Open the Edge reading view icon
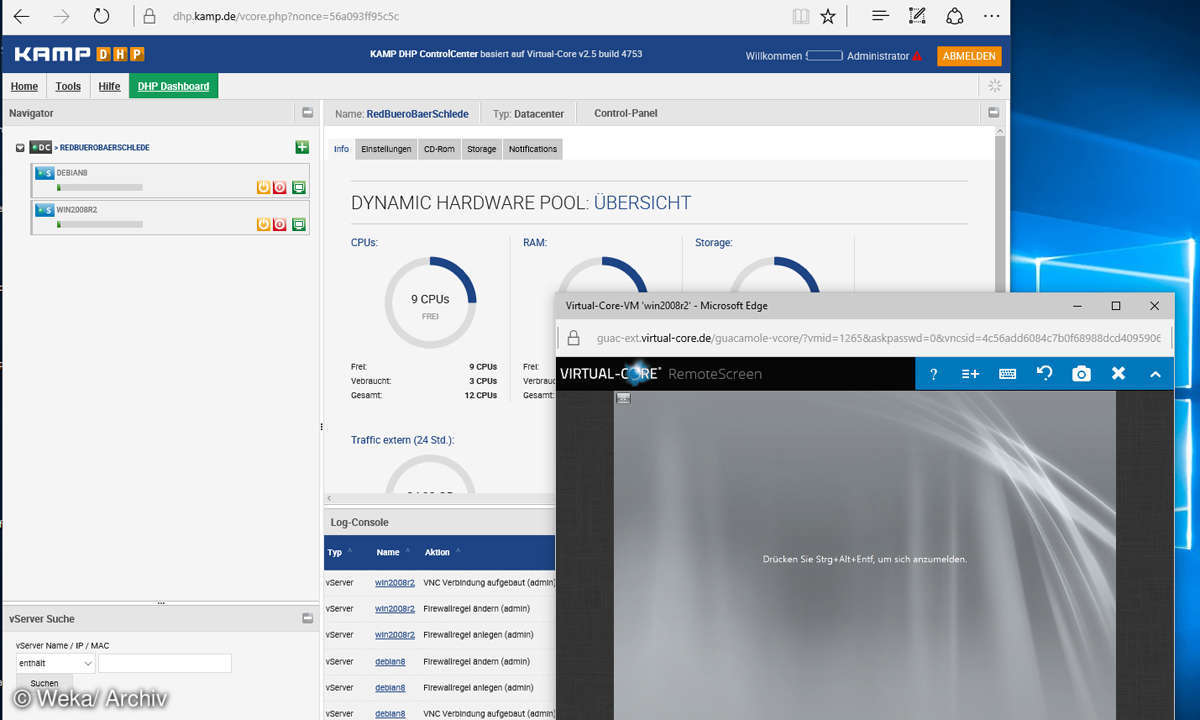 [x=800, y=16]
